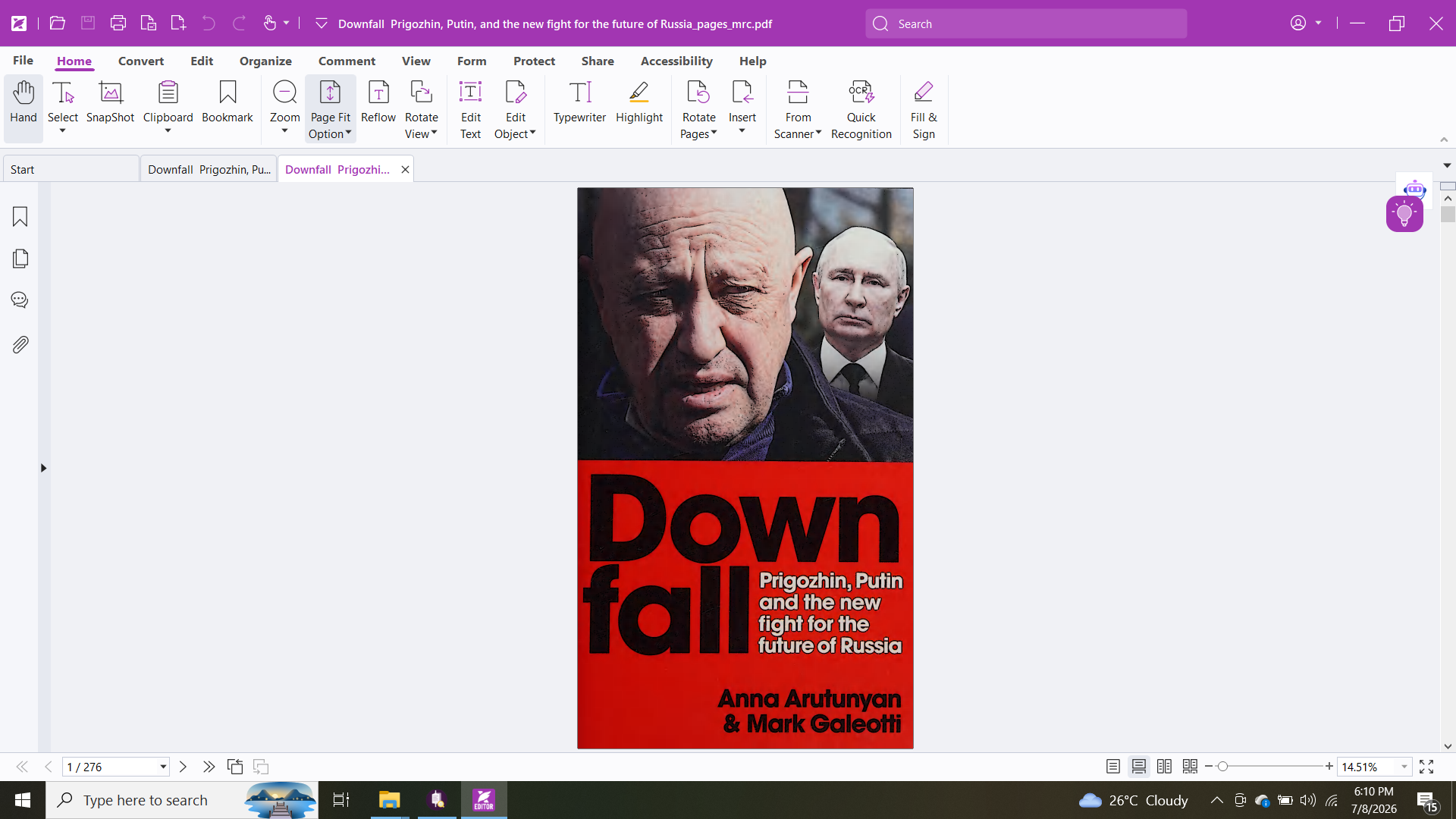Click the zoom in plus button

(1329, 767)
